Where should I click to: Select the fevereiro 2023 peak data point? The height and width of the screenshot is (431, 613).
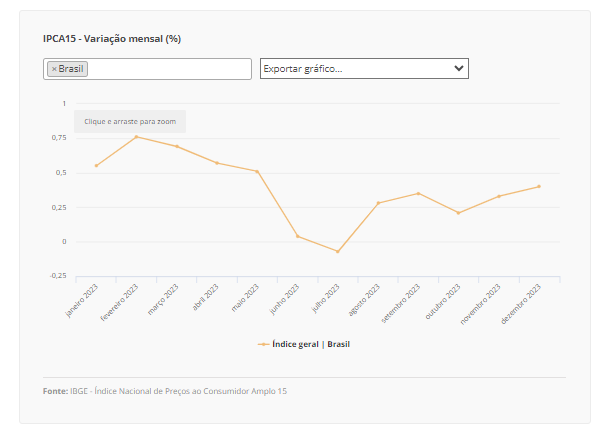point(136,137)
